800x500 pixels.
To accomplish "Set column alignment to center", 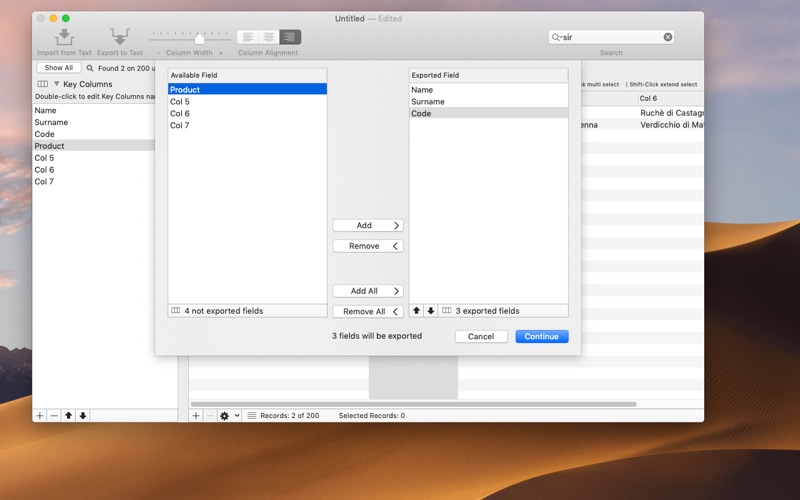I will coord(269,37).
